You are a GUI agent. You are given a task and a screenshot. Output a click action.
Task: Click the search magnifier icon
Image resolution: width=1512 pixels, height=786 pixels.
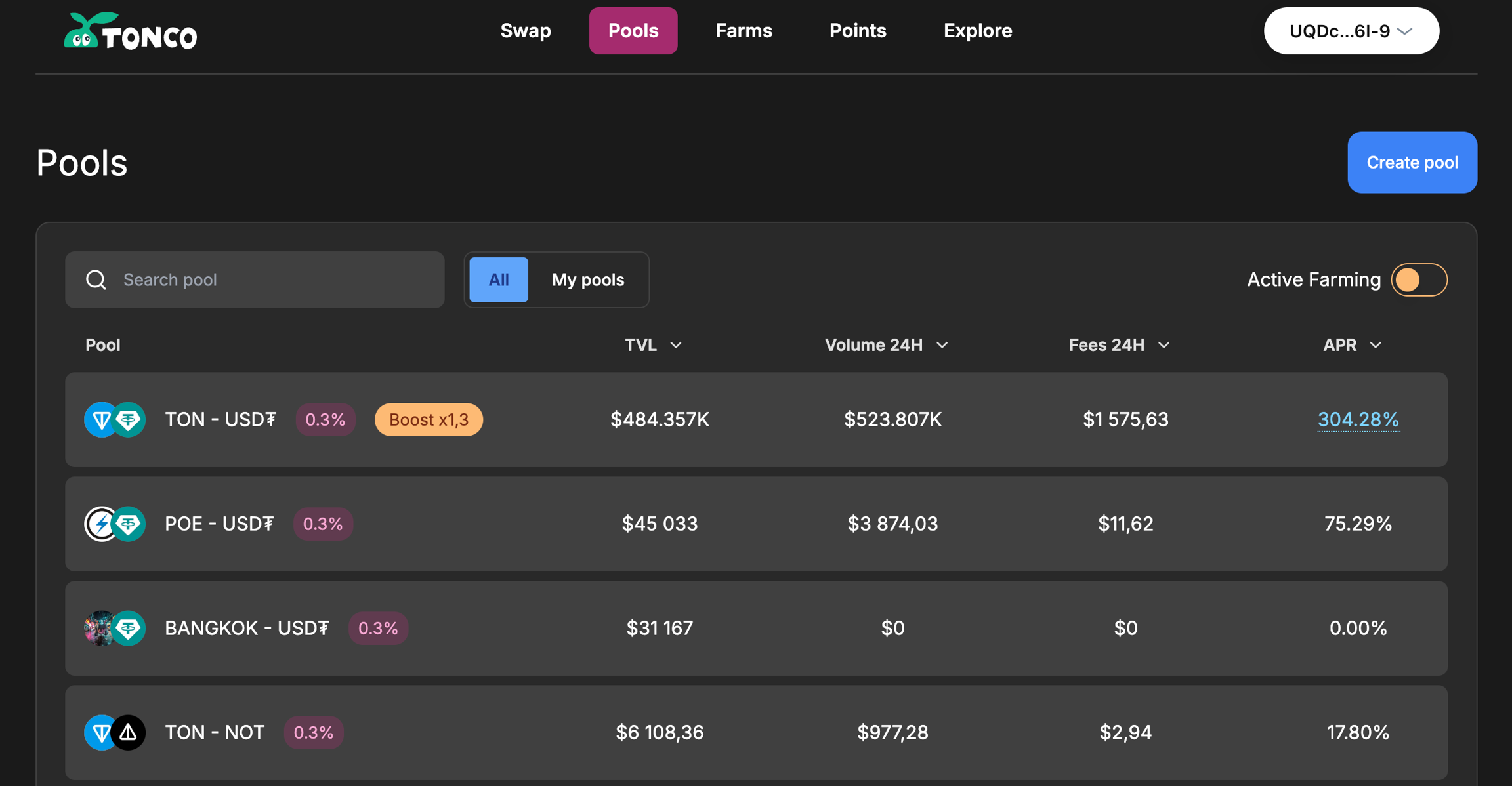96,279
